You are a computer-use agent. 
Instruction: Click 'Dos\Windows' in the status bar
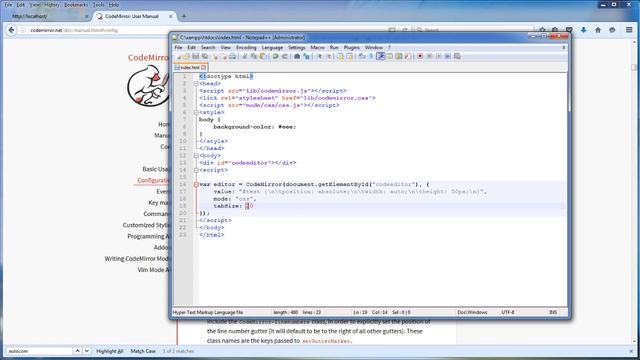(x=472, y=312)
